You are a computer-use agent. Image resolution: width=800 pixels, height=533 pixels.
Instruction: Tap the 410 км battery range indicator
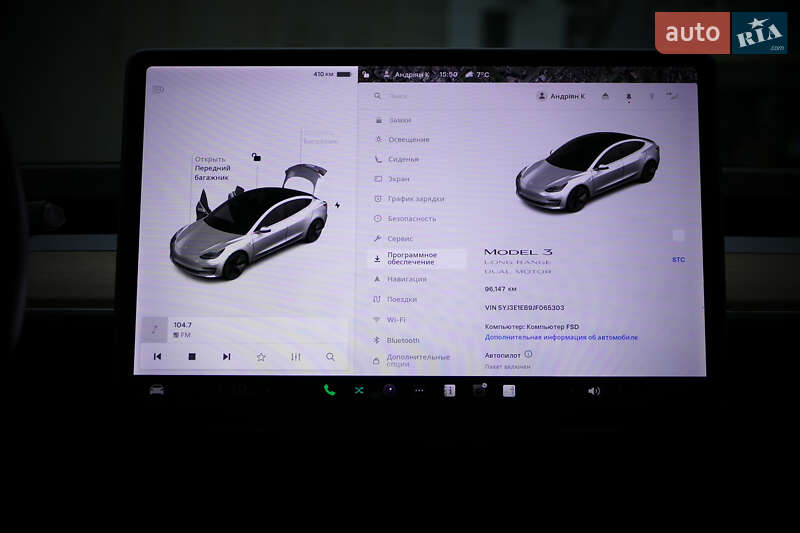[x=332, y=74]
